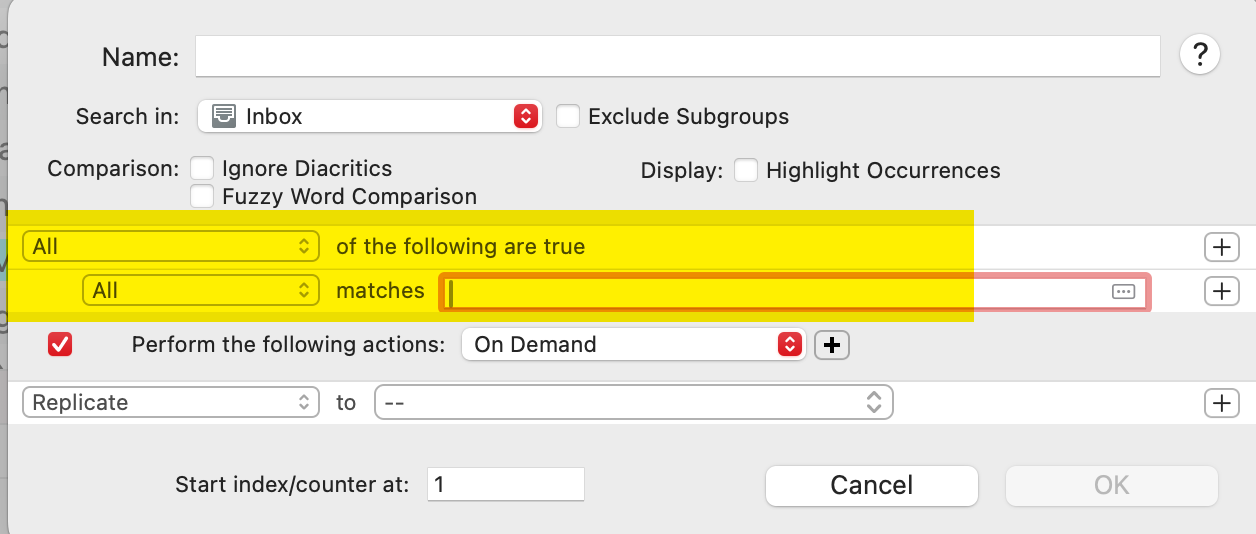Add criterion next to the matches row
Screen dimensions: 1256x534
[1221, 291]
